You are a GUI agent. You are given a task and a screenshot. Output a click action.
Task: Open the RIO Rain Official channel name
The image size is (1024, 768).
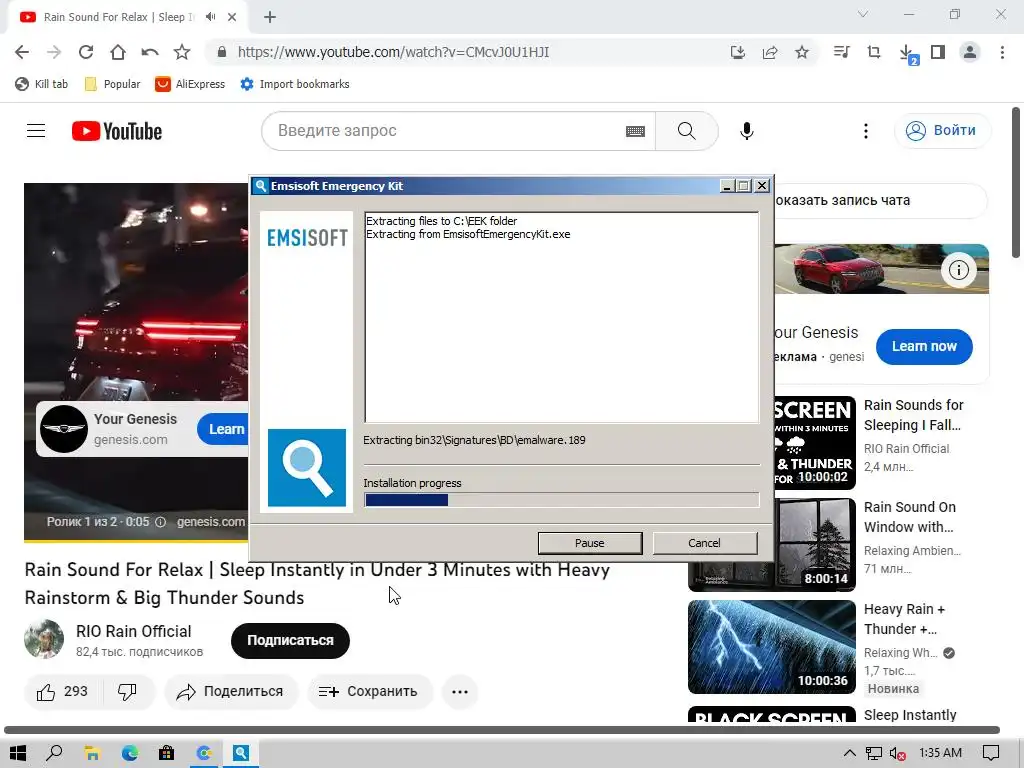click(x=134, y=632)
